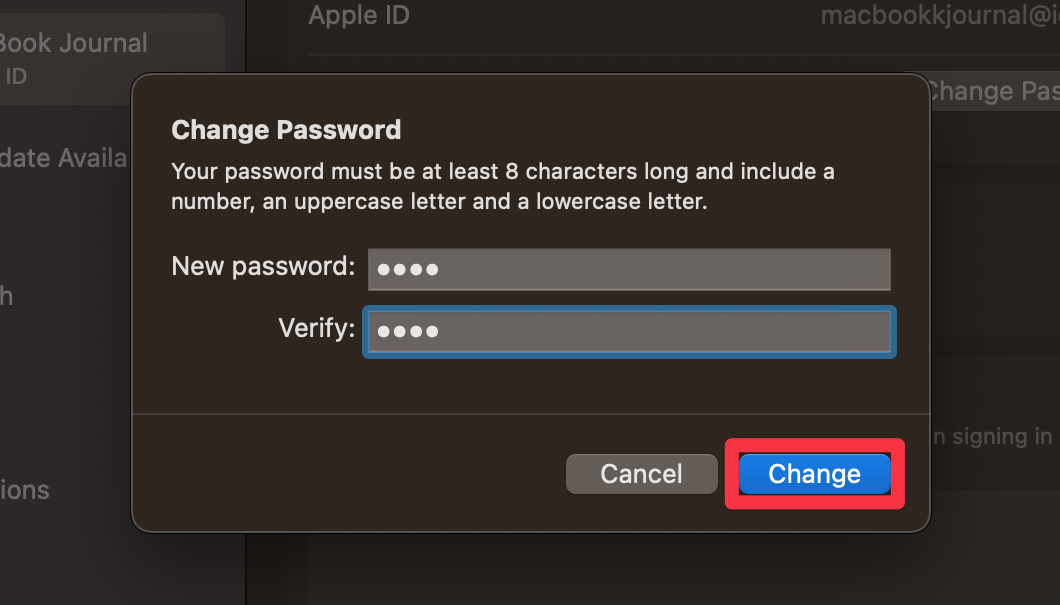The height and width of the screenshot is (605, 1060).
Task: Click the Apple ID header label
Action: pyautogui.click(x=359, y=15)
